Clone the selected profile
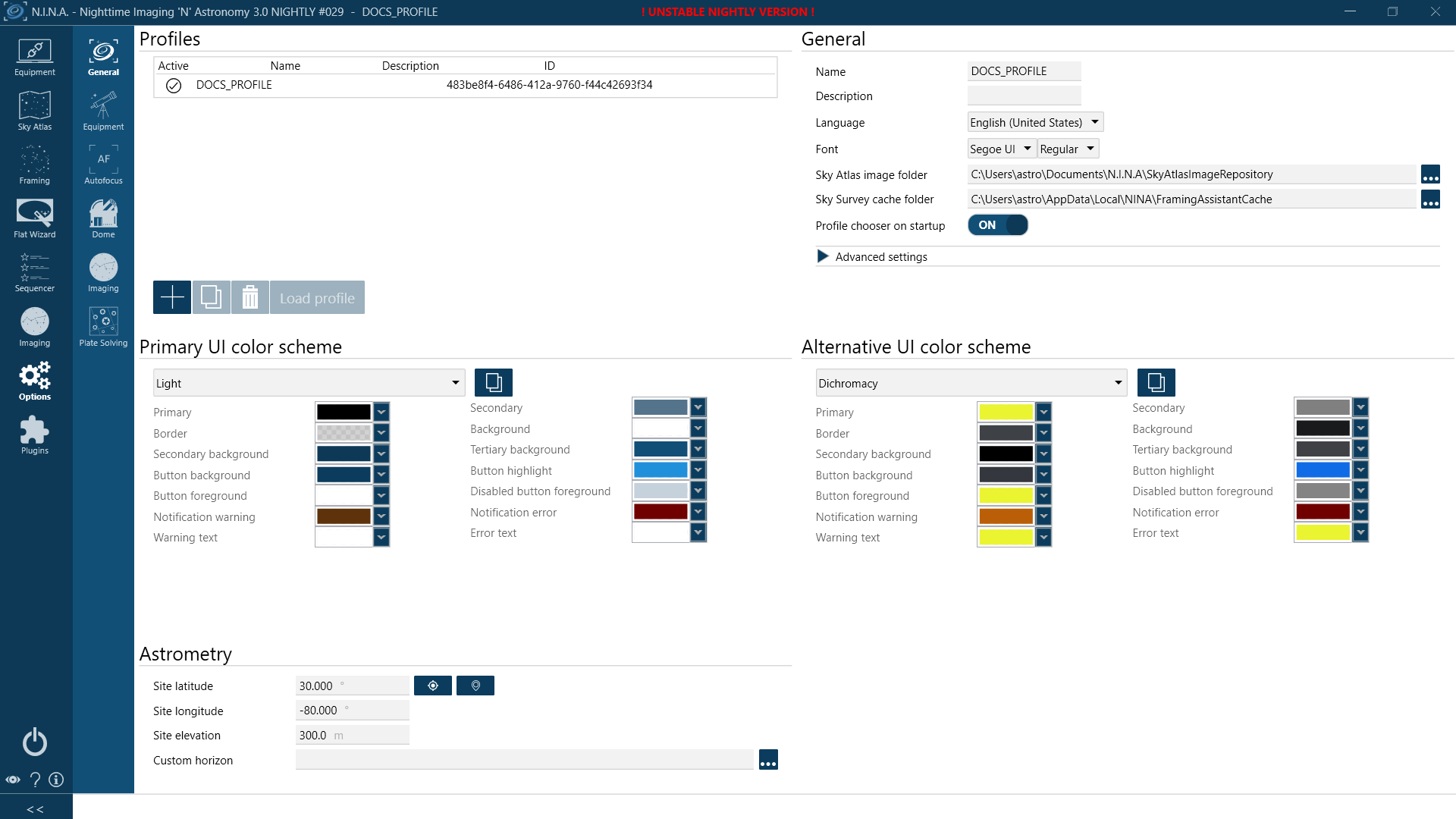This screenshot has width=1456, height=819. (x=212, y=297)
